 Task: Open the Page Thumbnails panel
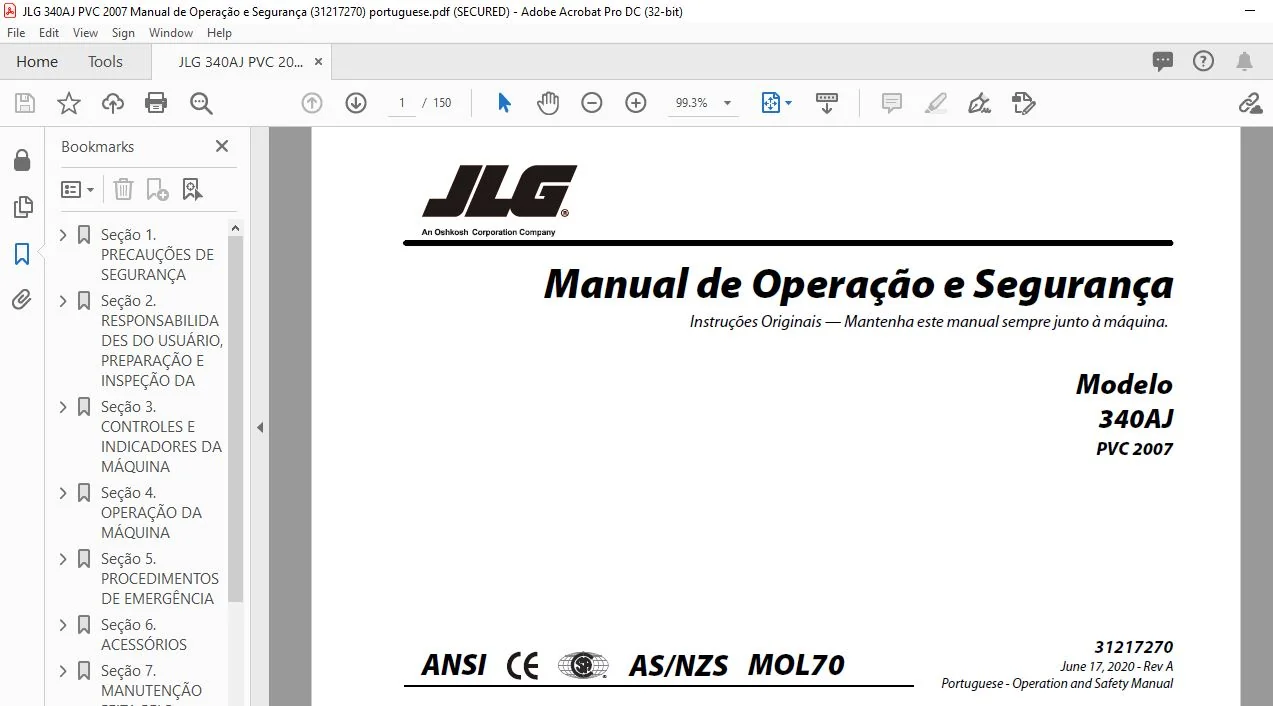pos(22,207)
